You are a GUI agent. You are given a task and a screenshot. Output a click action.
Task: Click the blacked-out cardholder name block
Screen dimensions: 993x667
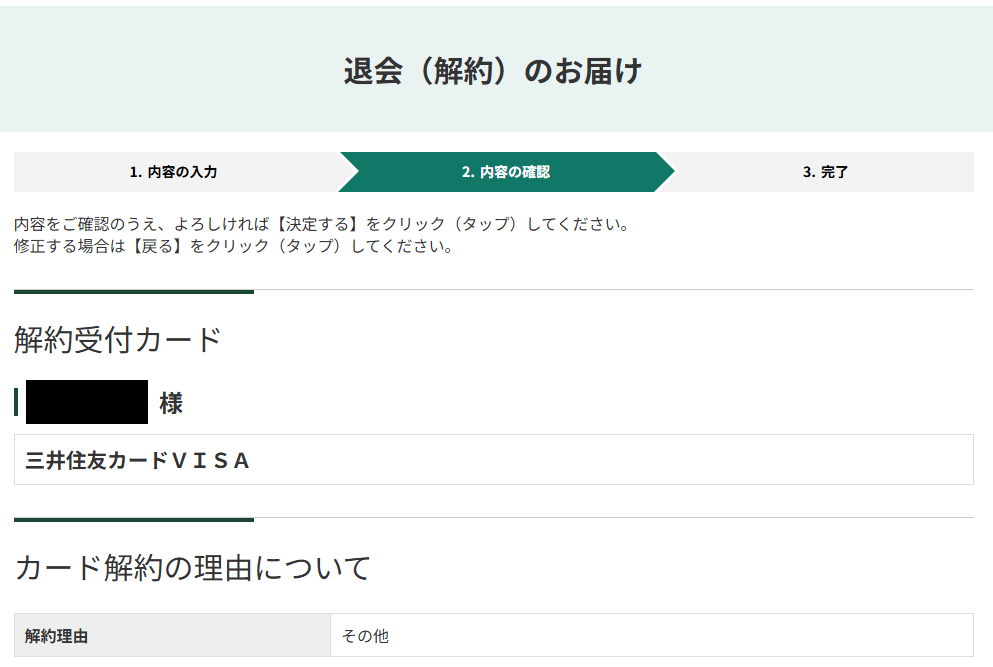coord(87,402)
